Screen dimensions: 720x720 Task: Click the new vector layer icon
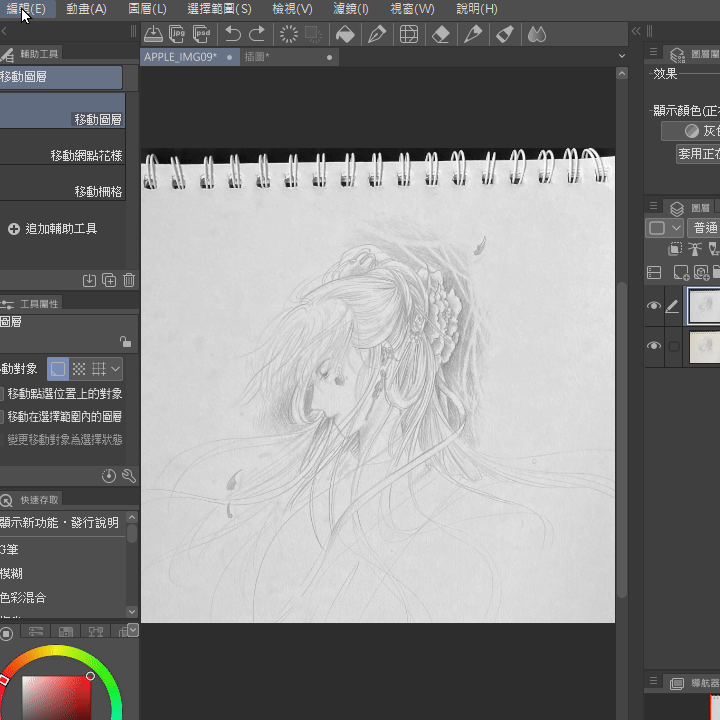pyautogui.click(x=701, y=272)
